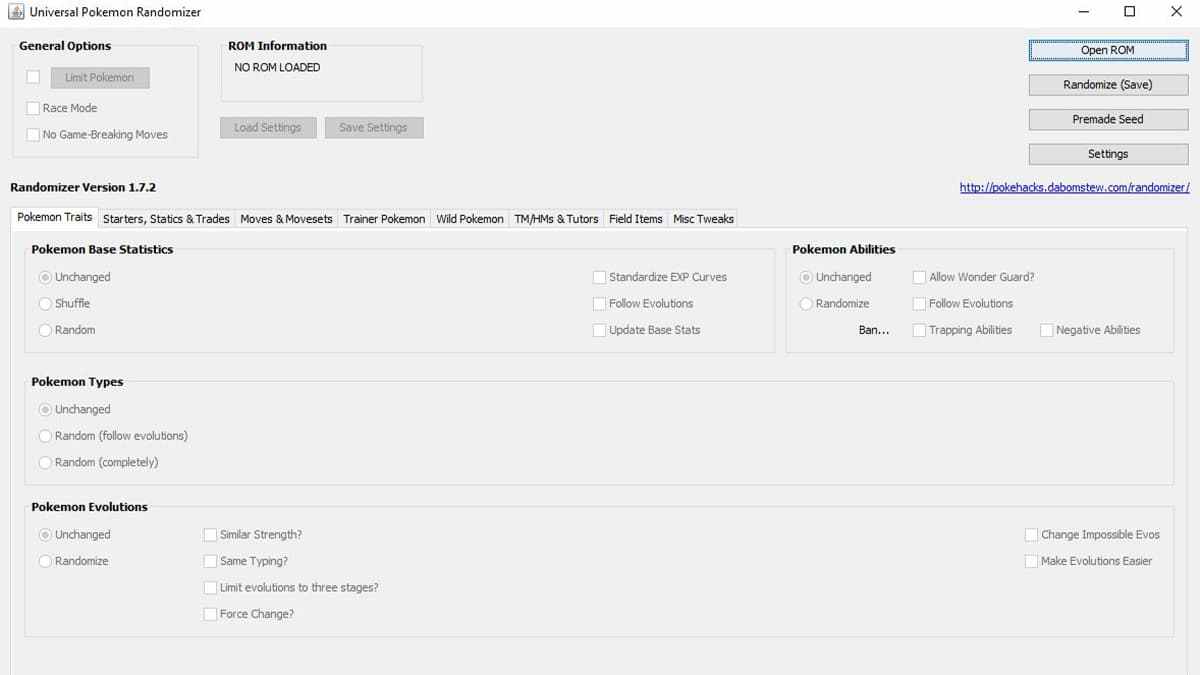Viewport: 1200px width, 675px height.
Task: Check Negative Abilities ban option
Action: point(1046,330)
